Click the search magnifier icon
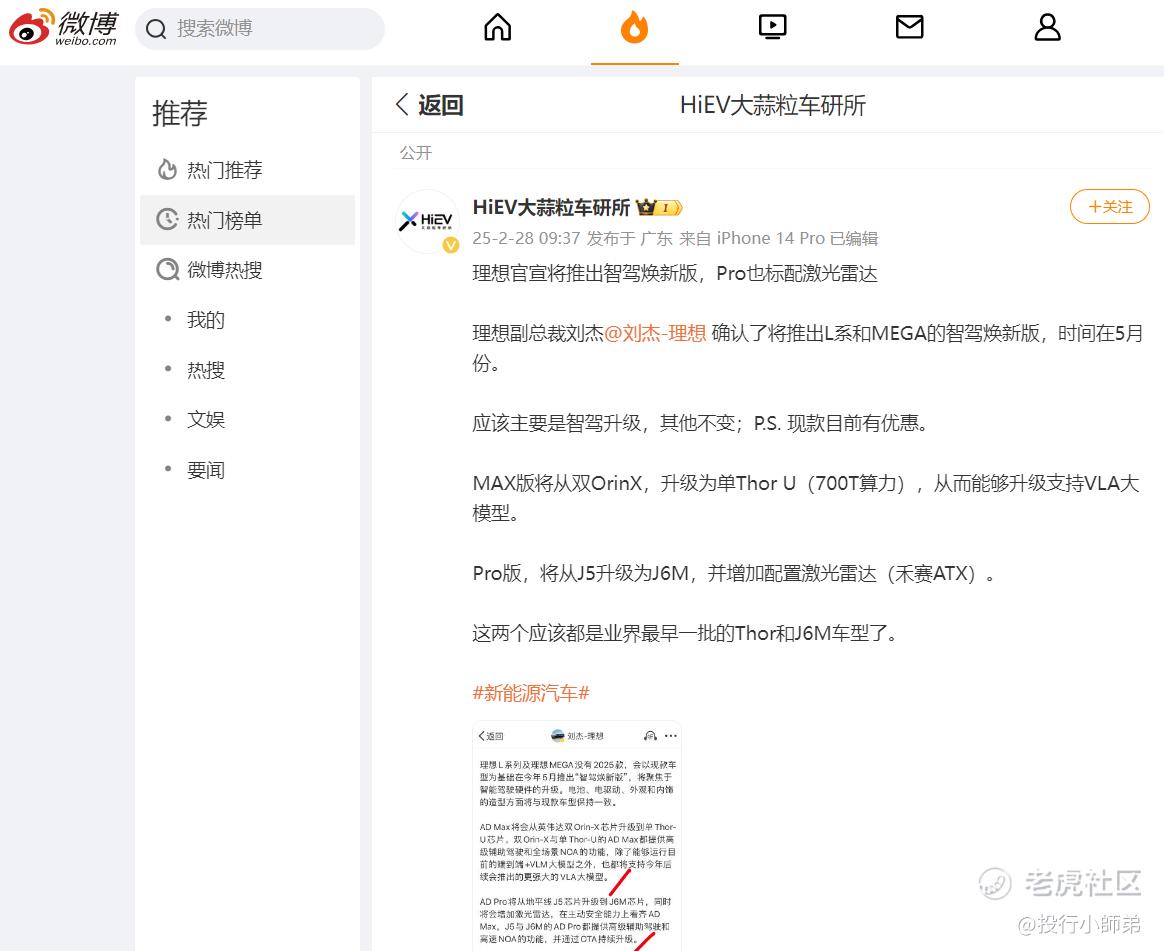This screenshot has height=951, width=1164. 156,29
